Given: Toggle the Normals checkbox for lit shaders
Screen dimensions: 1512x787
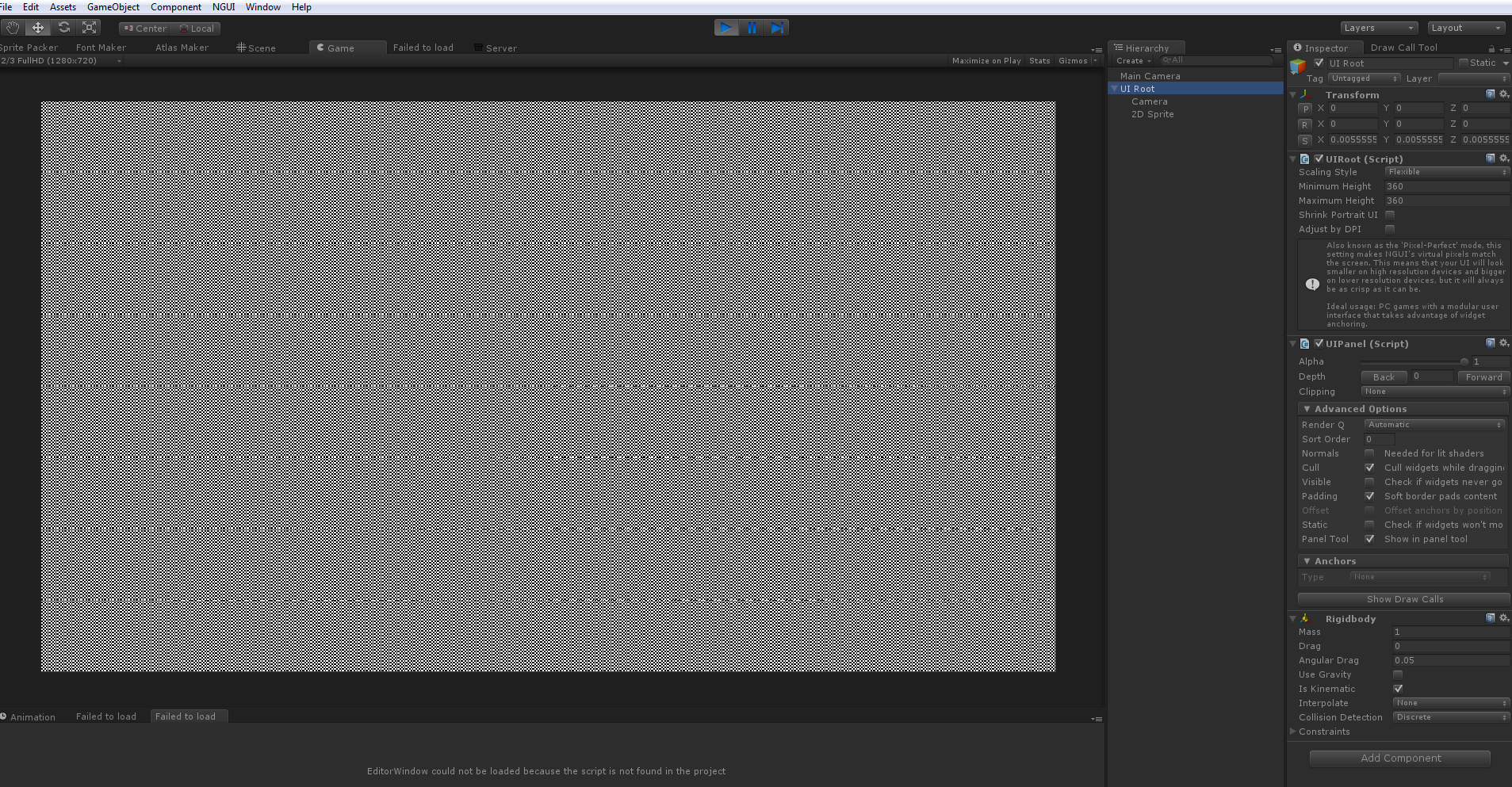Looking at the screenshot, I should coord(1369,453).
